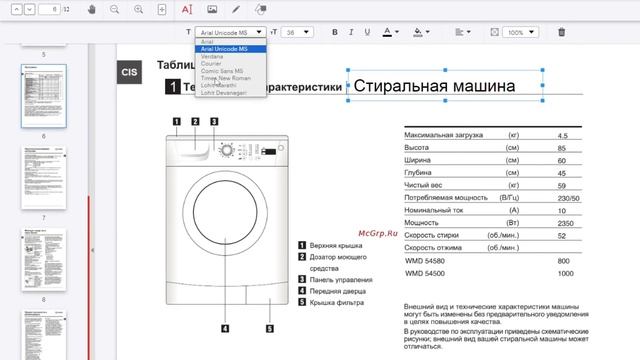Screen dimensions: 640x360
Task: Delete the selected text box
Action: coord(562,32)
